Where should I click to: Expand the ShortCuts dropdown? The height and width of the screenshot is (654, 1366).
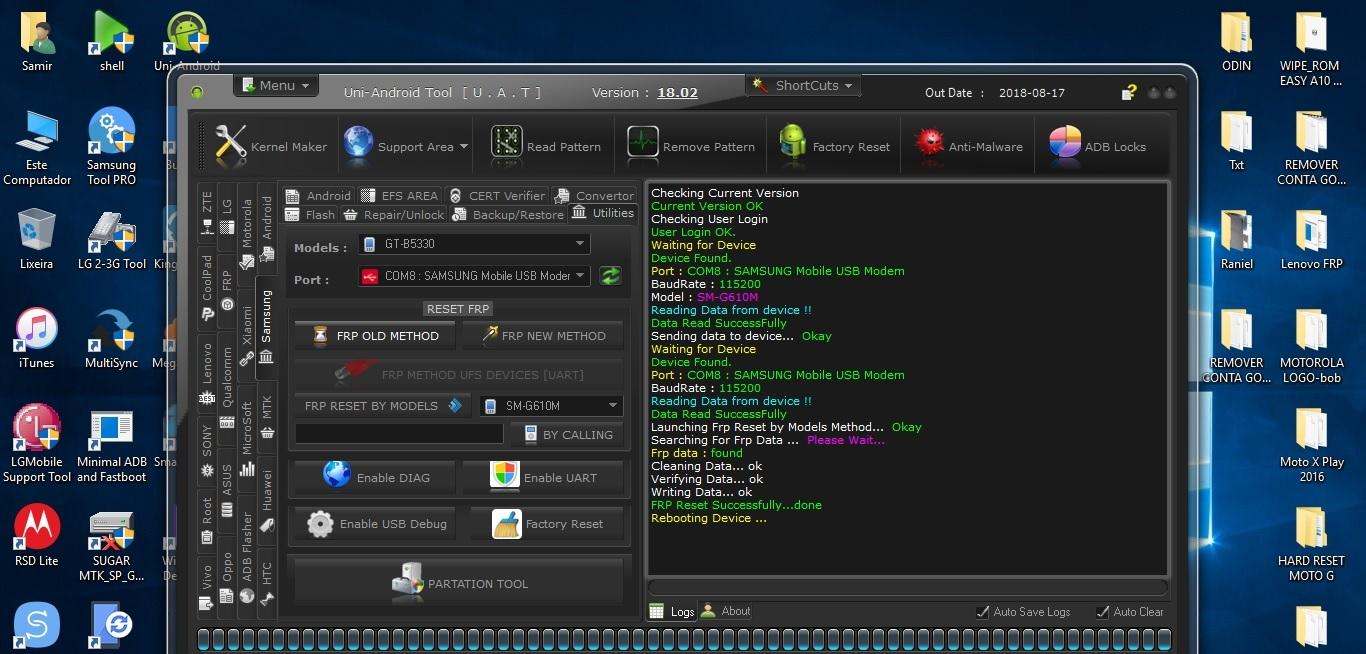point(805,85)
